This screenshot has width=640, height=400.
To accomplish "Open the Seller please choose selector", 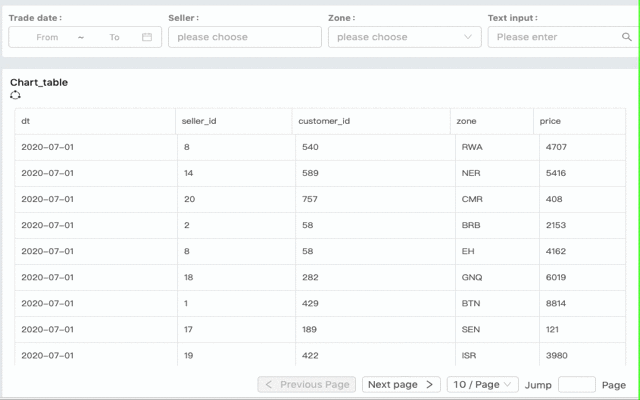I will [x=244, y=37].
